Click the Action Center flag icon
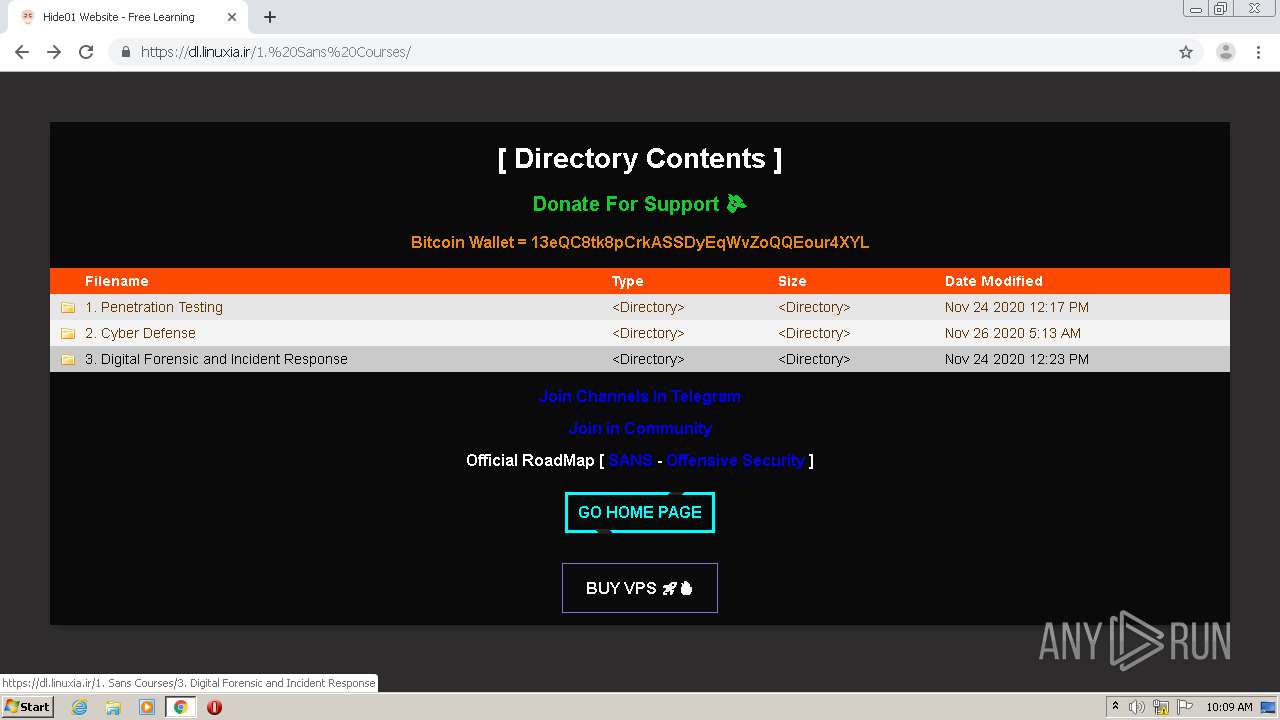Viewport: 1280px width, 720px height. click(1185, 707)
